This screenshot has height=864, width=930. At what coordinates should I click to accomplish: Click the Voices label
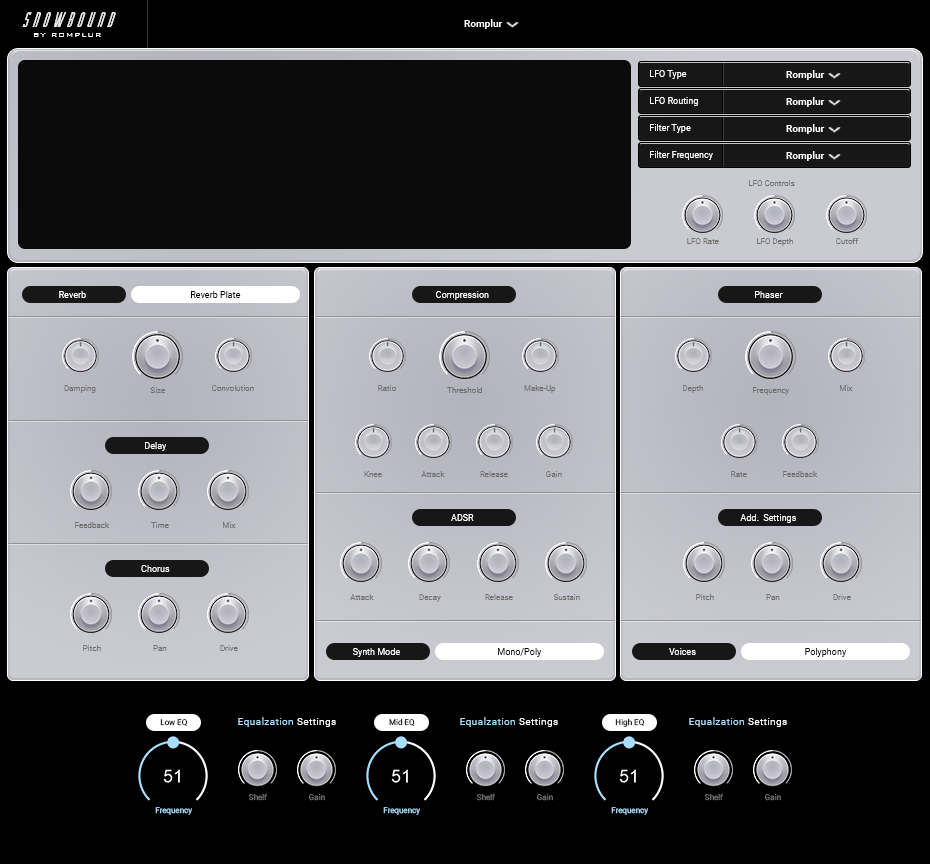click(684, 652)
